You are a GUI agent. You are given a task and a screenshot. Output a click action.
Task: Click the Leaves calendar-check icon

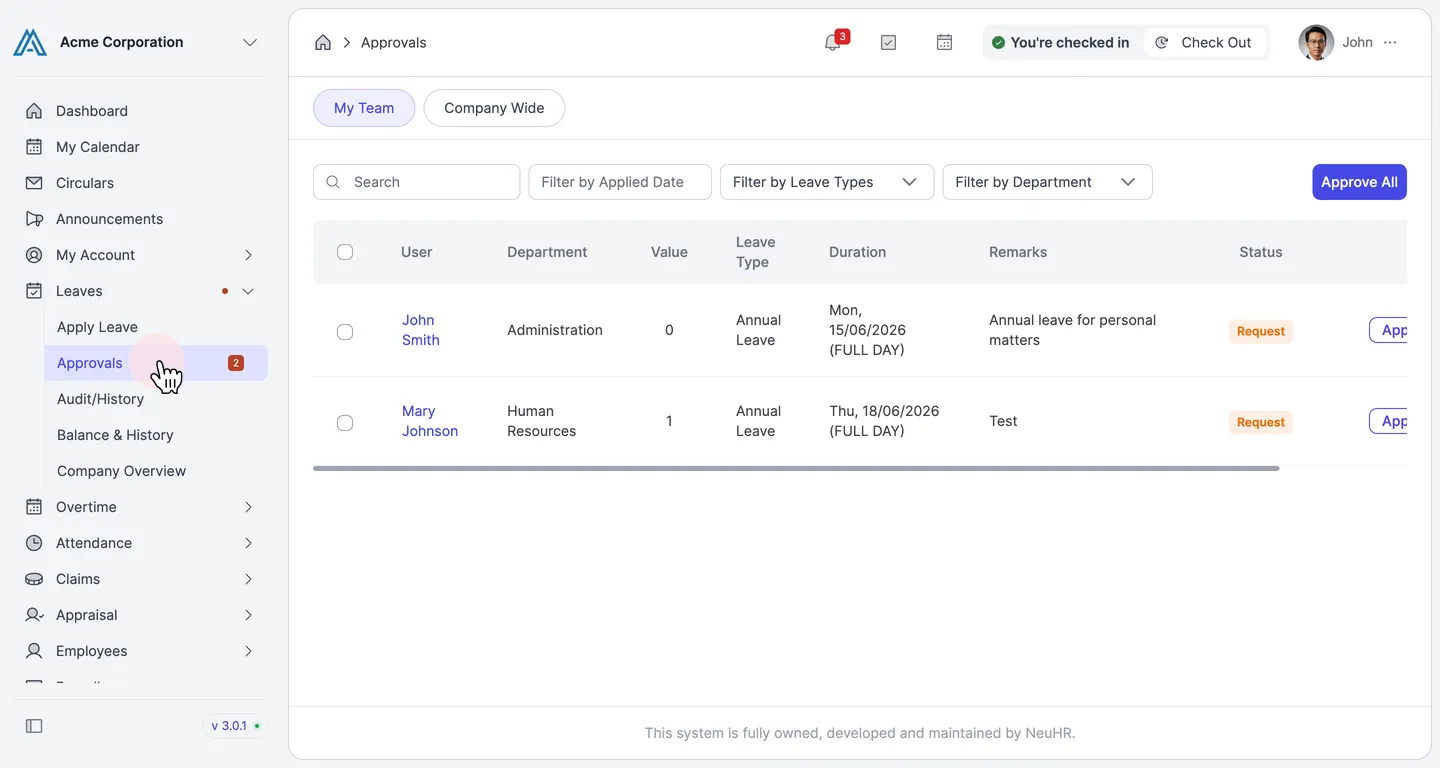tap(34, 291)
